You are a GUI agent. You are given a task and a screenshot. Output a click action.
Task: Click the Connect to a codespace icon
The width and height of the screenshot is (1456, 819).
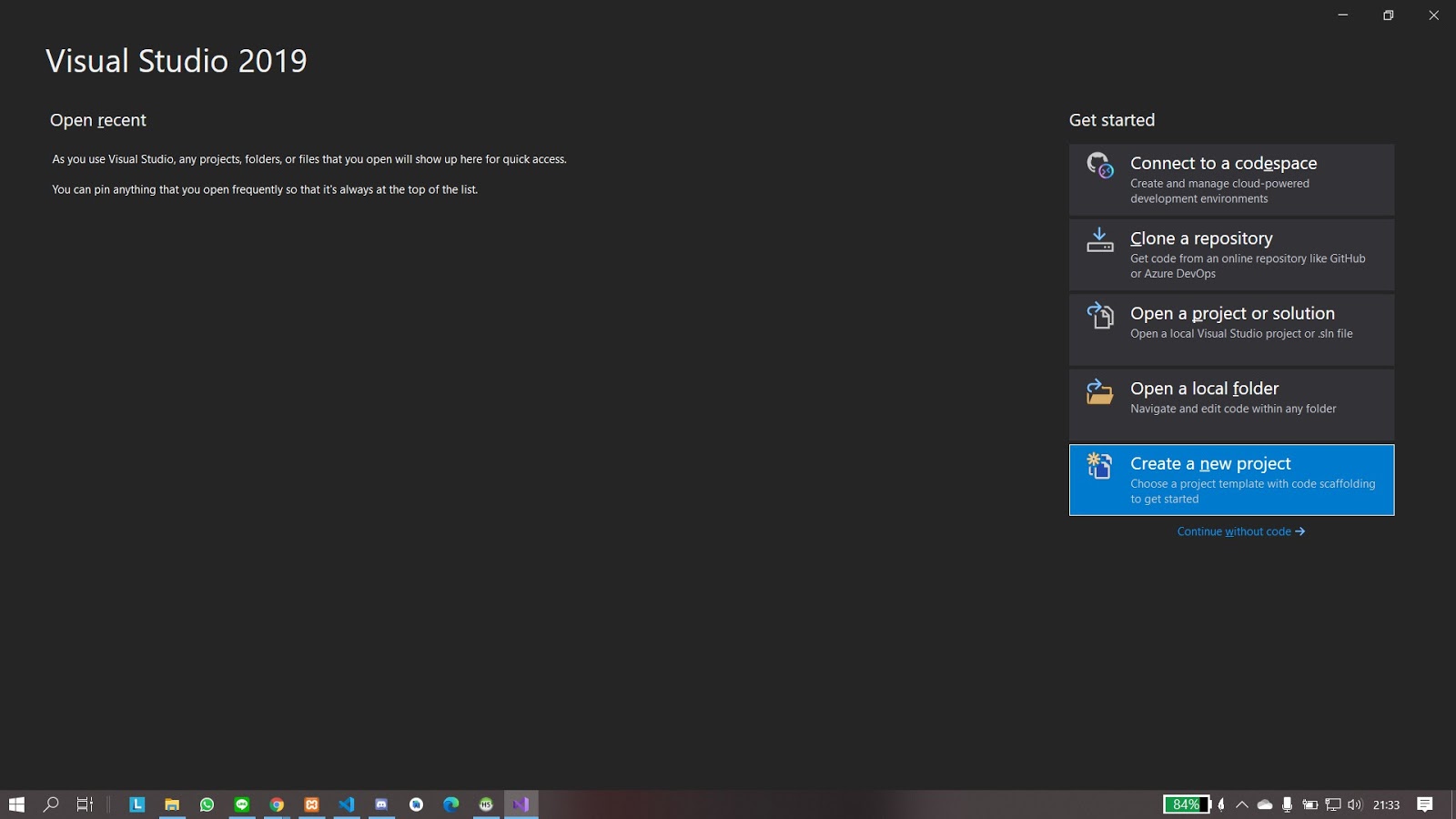[x=1099, y=166]
